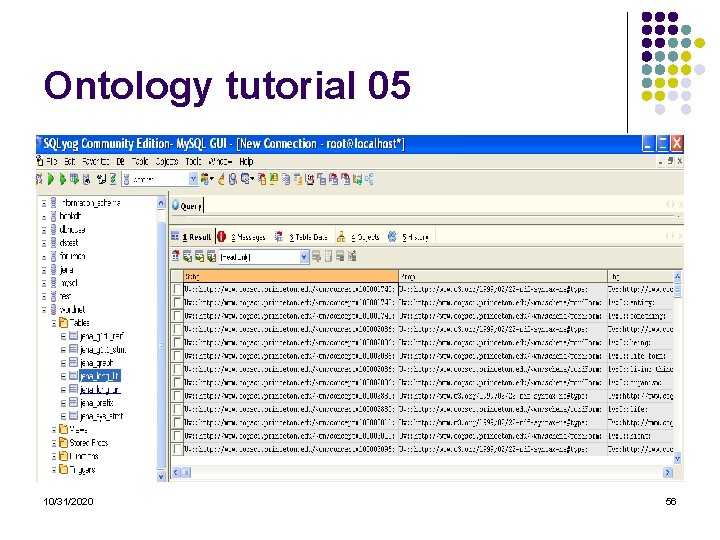
Task: Click result grid scroll-left arrow
Action: pos(176,472)
